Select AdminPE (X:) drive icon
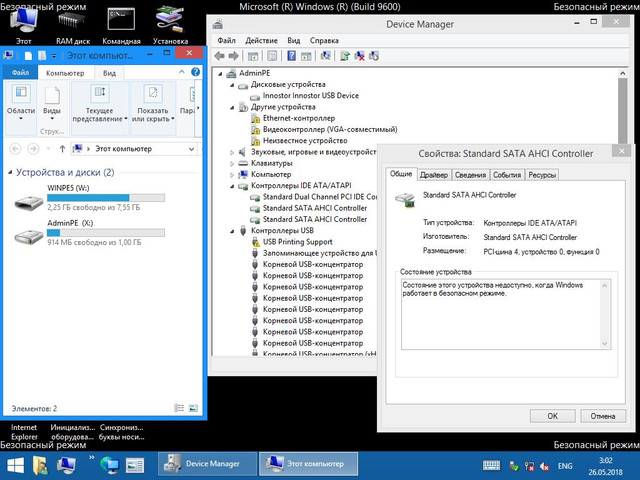This screenshot has height=480, width=640. click(x=29, y=236)
